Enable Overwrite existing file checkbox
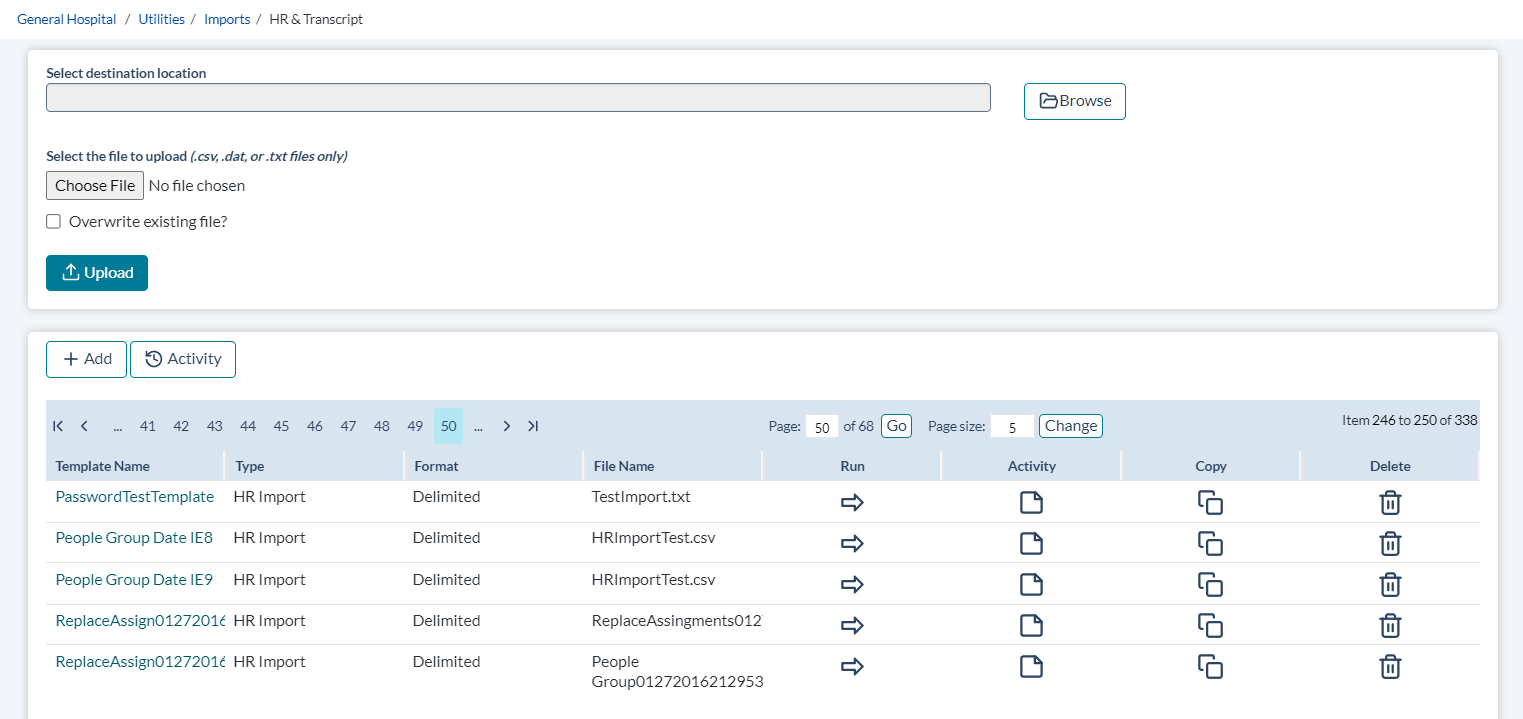Viewport: 1523px width, 719px height. (54, 222)
